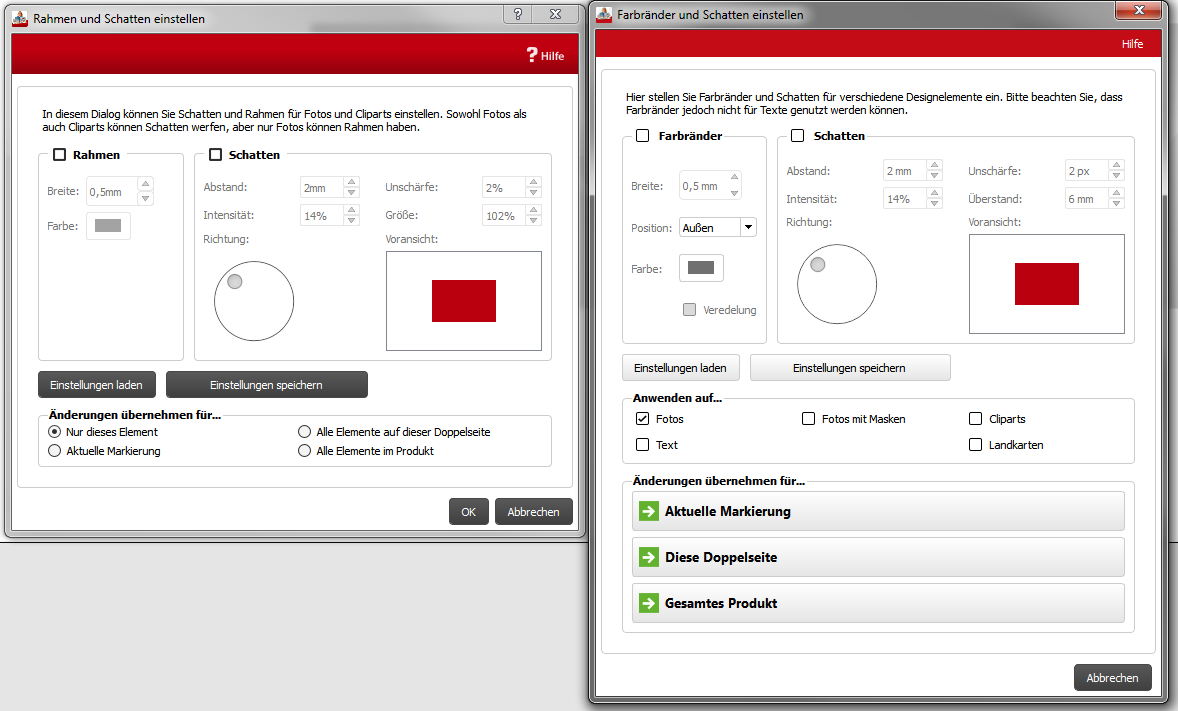Enable Schatten checkbox in the right dialog
Viewport: 1178px width, 711px height.
(x=798, y=136)
